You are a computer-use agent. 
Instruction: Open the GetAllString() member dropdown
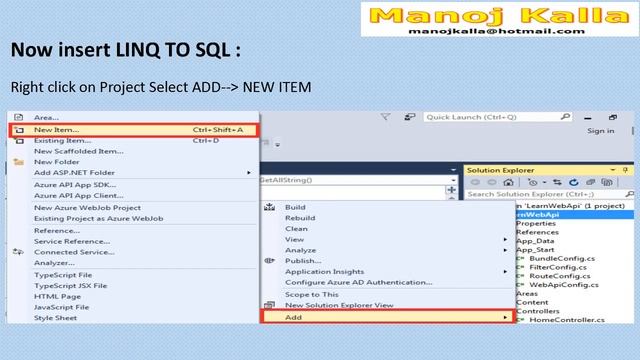453,180
